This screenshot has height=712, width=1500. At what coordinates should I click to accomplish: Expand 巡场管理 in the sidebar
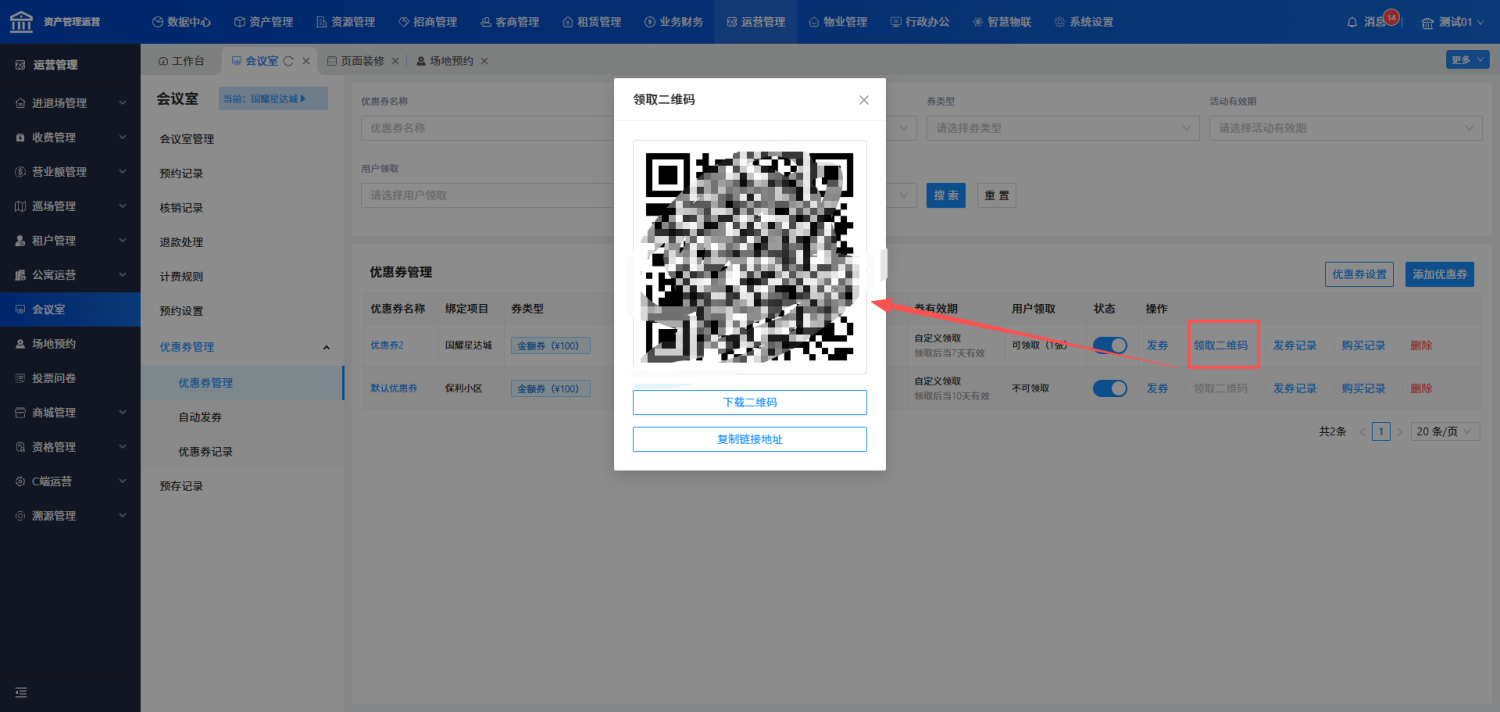(x=70, y=206)
